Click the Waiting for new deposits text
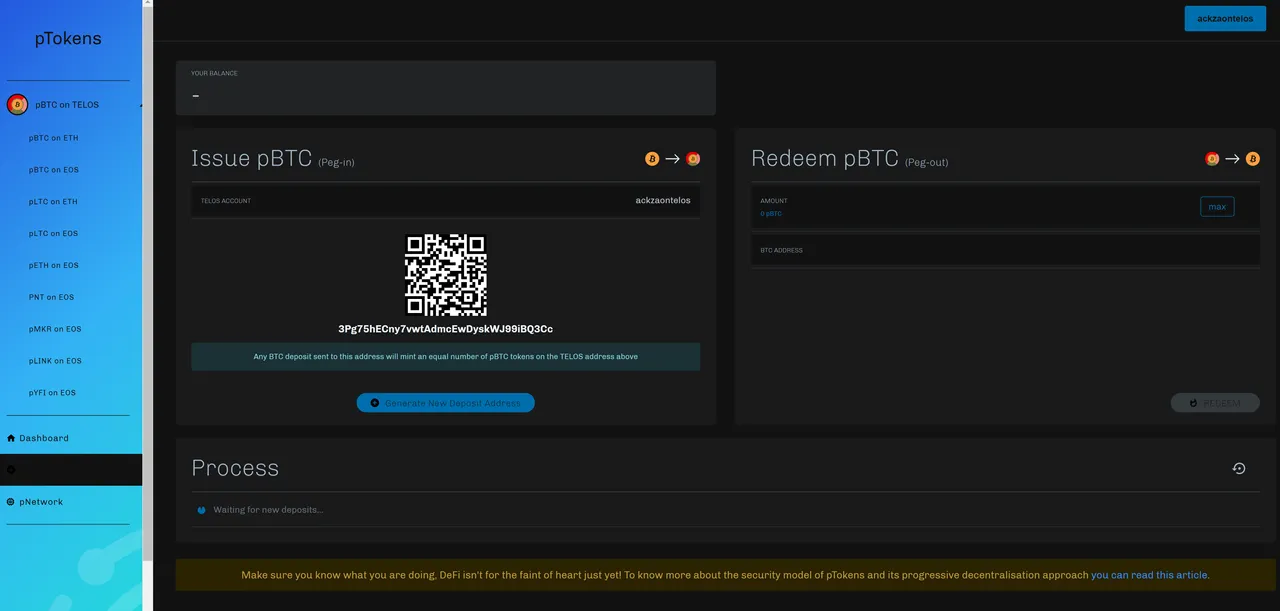 tap(268, 510)
